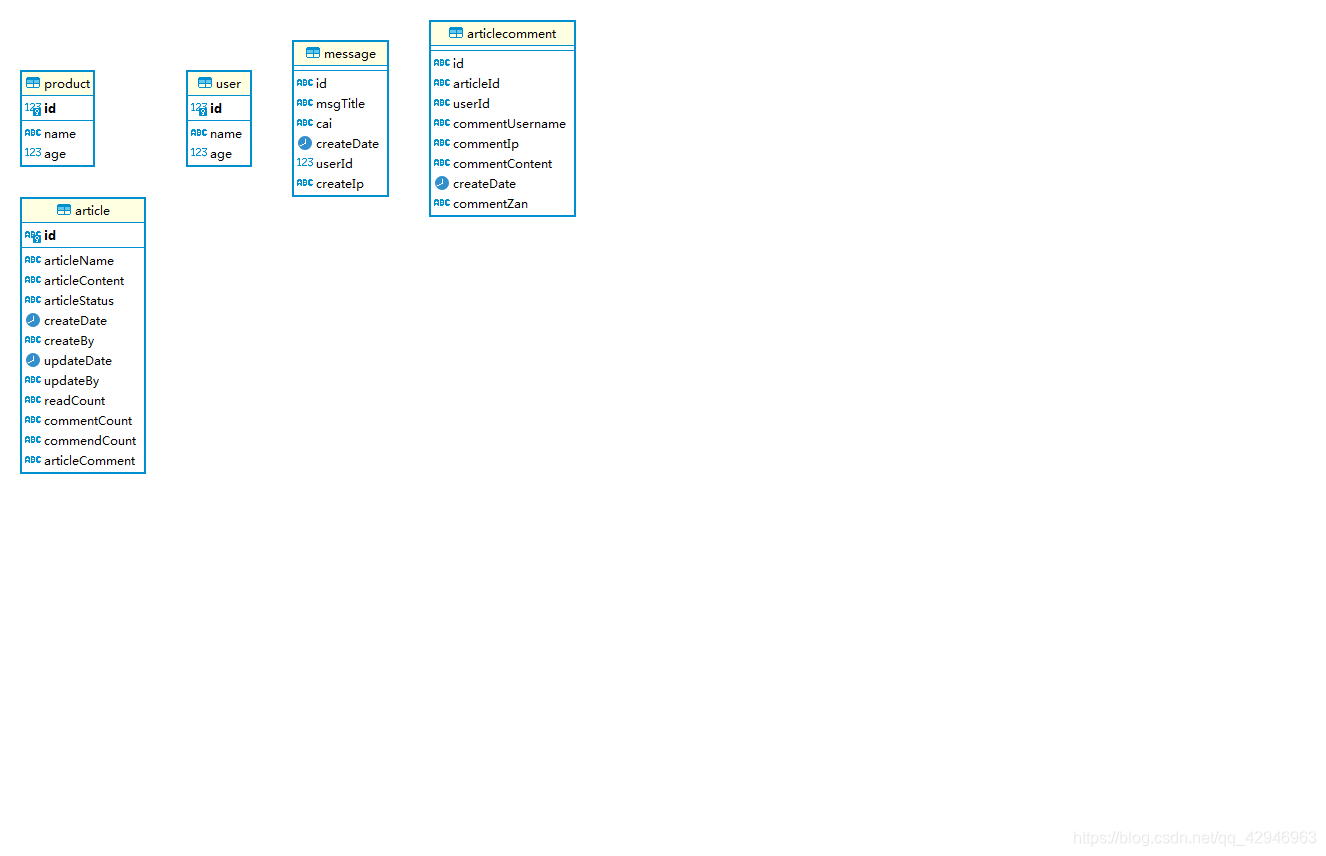Screen dimensions: 1326x856
Task: Click the table icon beside user
Action: pyautogui.click(x=205, y=83)
